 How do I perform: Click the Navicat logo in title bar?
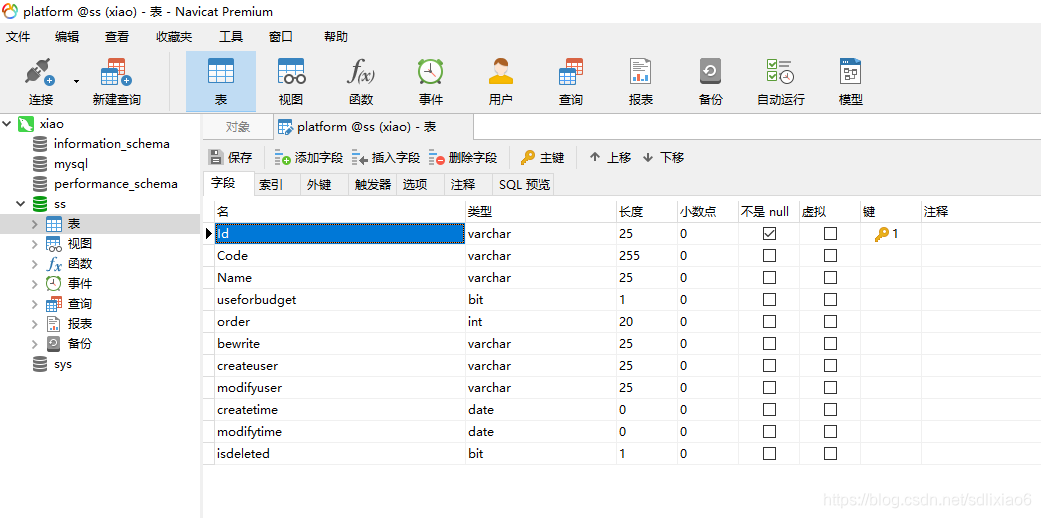tap(11, 11)
